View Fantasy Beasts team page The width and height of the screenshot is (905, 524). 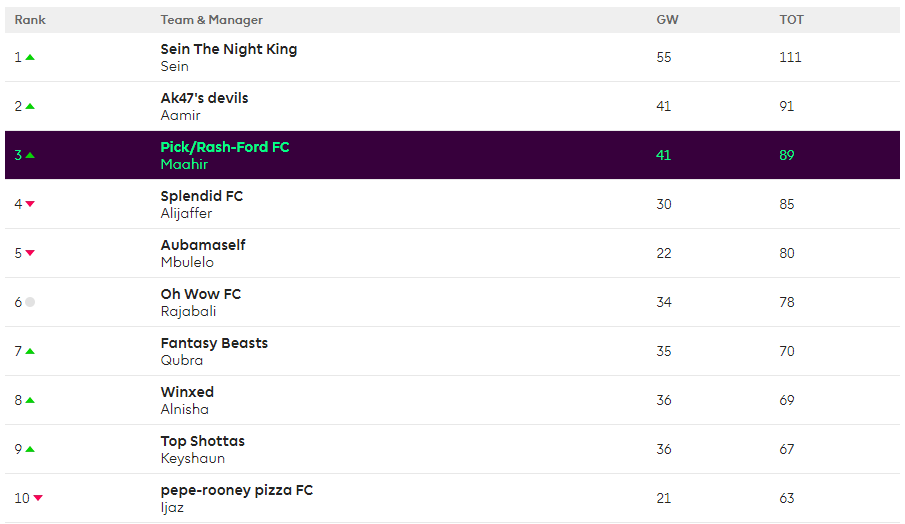[214, 343]
